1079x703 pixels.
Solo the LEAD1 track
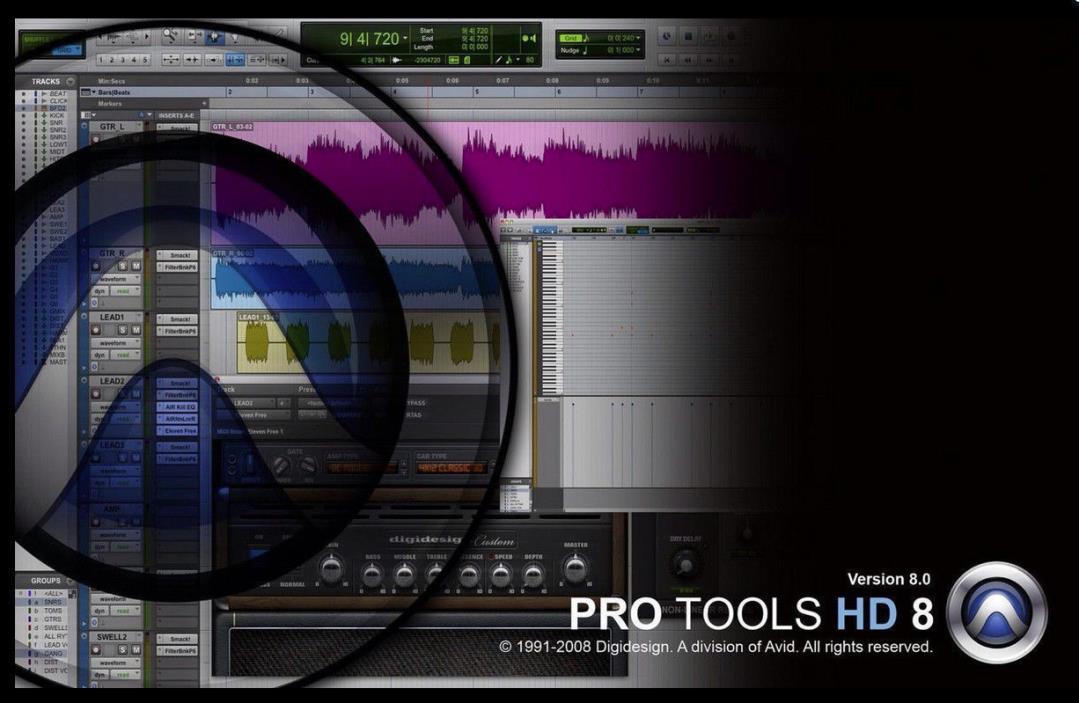(x=122, y=330)
